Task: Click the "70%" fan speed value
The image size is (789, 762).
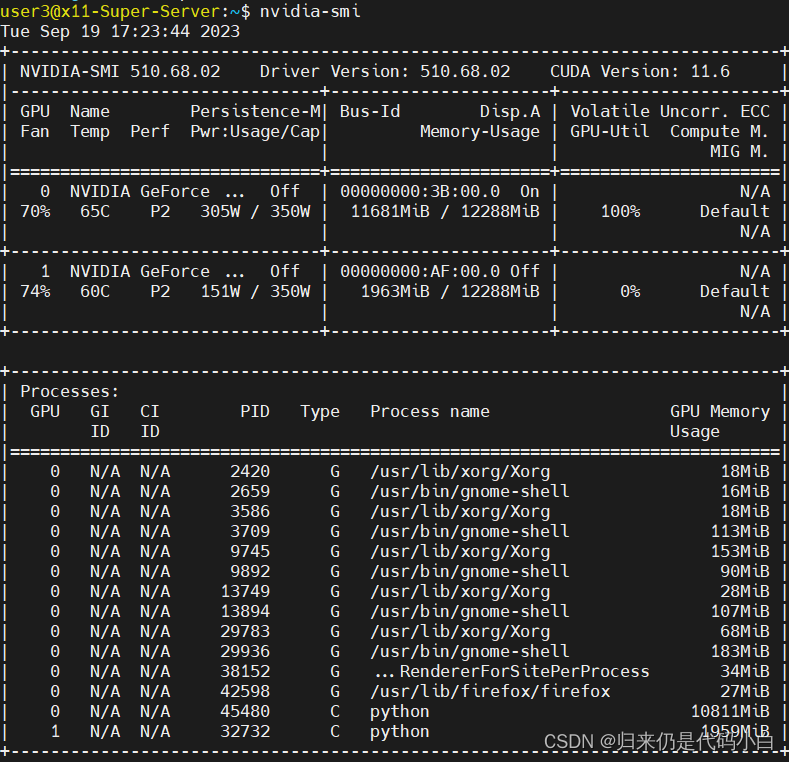Action: pos(35,211)
